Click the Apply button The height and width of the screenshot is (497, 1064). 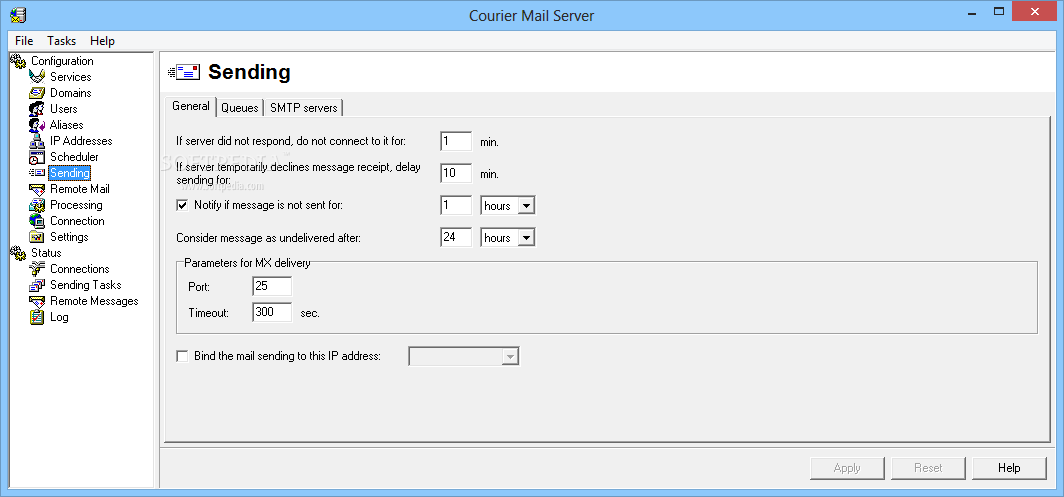point(847,468)
